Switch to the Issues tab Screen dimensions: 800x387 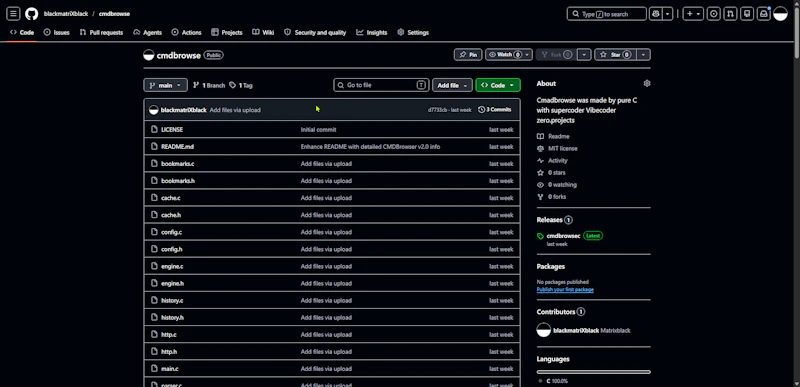pos(57,33)
